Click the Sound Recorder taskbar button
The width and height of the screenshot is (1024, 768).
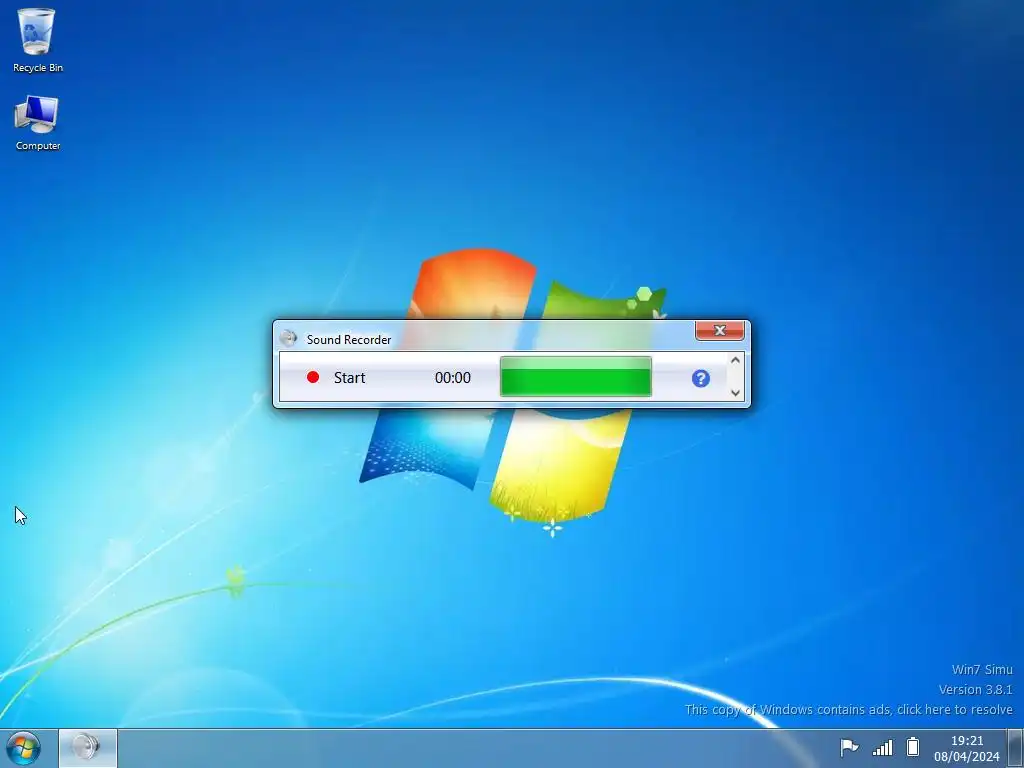point(88,748)
